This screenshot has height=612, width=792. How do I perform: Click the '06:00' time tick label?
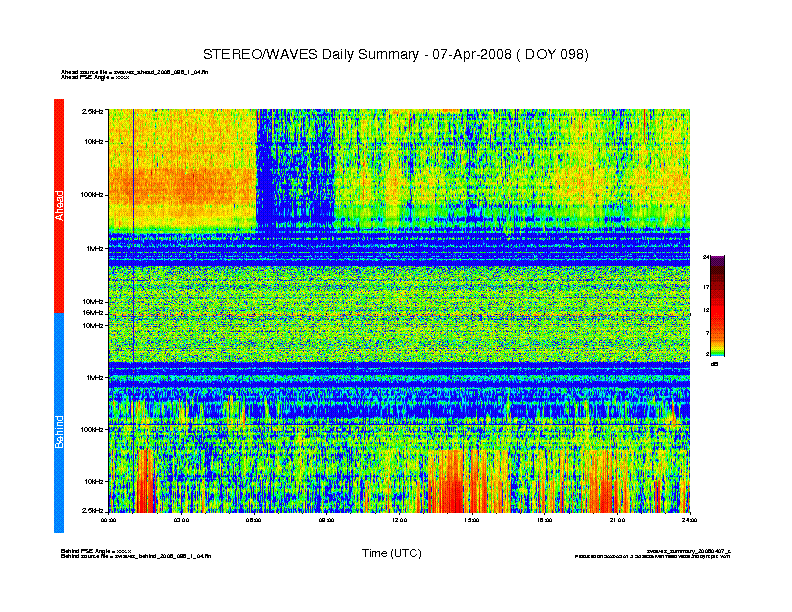pos(254,520)
